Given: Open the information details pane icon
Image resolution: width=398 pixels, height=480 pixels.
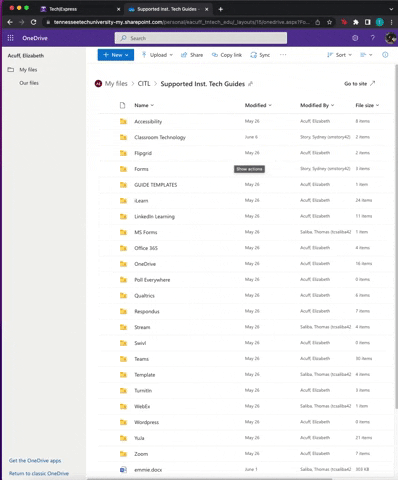Looking at the screenshot, I should point(385,55).
